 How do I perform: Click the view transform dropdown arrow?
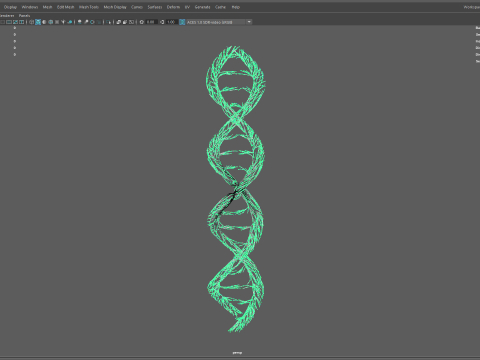[x=249, y=22]
